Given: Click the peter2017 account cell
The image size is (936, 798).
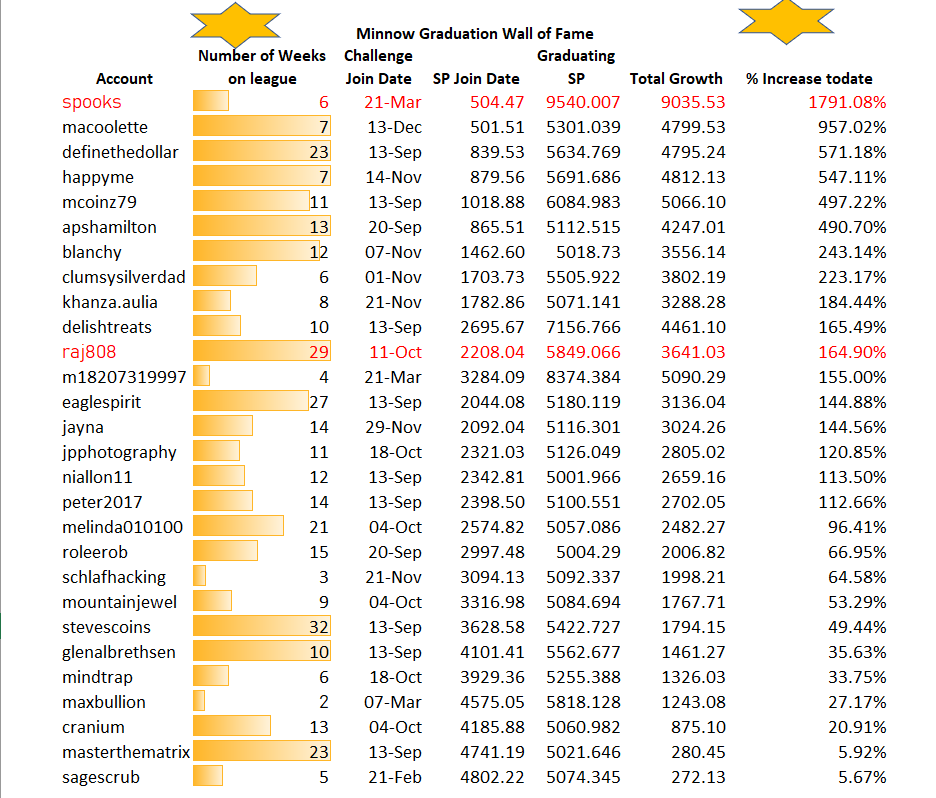Looking at the screenshot, I should 102,503.
